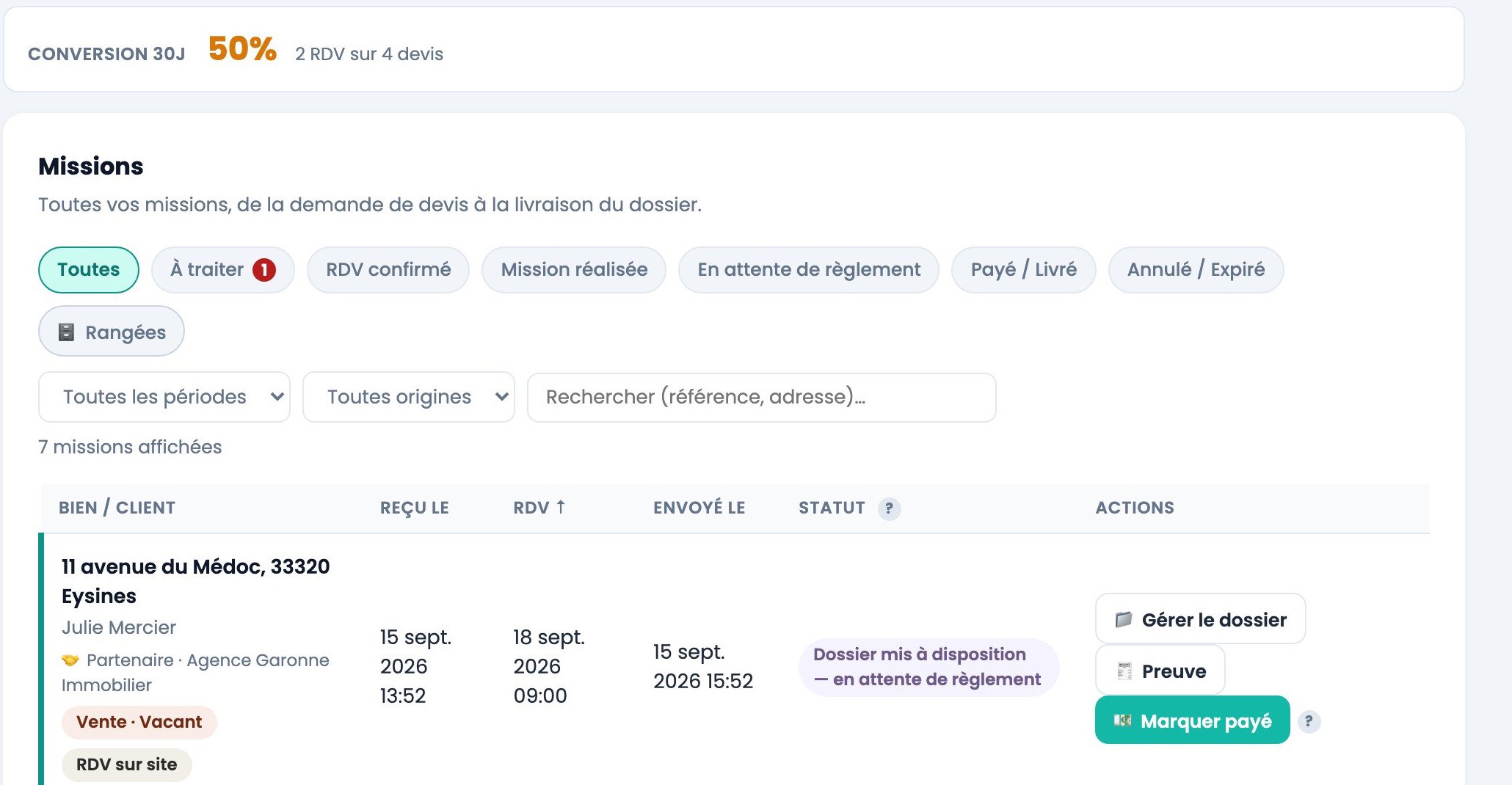Click help icon beside Marquer payé
The image size is (1512, 785).
(x=1309, y=721)
